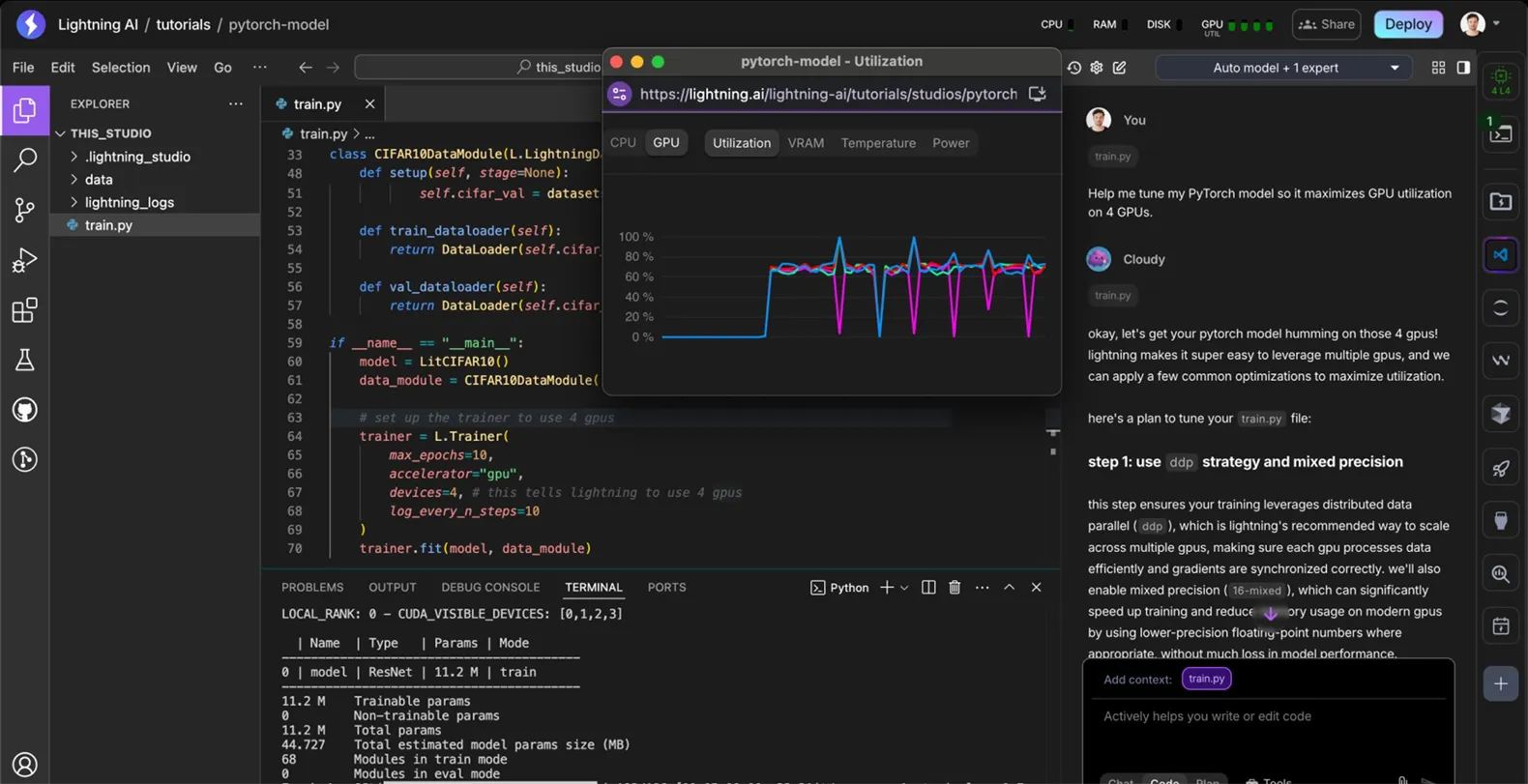The width and height of the screenshot is (1528, 784).
Task: Open the Auto model + 1 expert dropdown
Action: (1282, 68)
